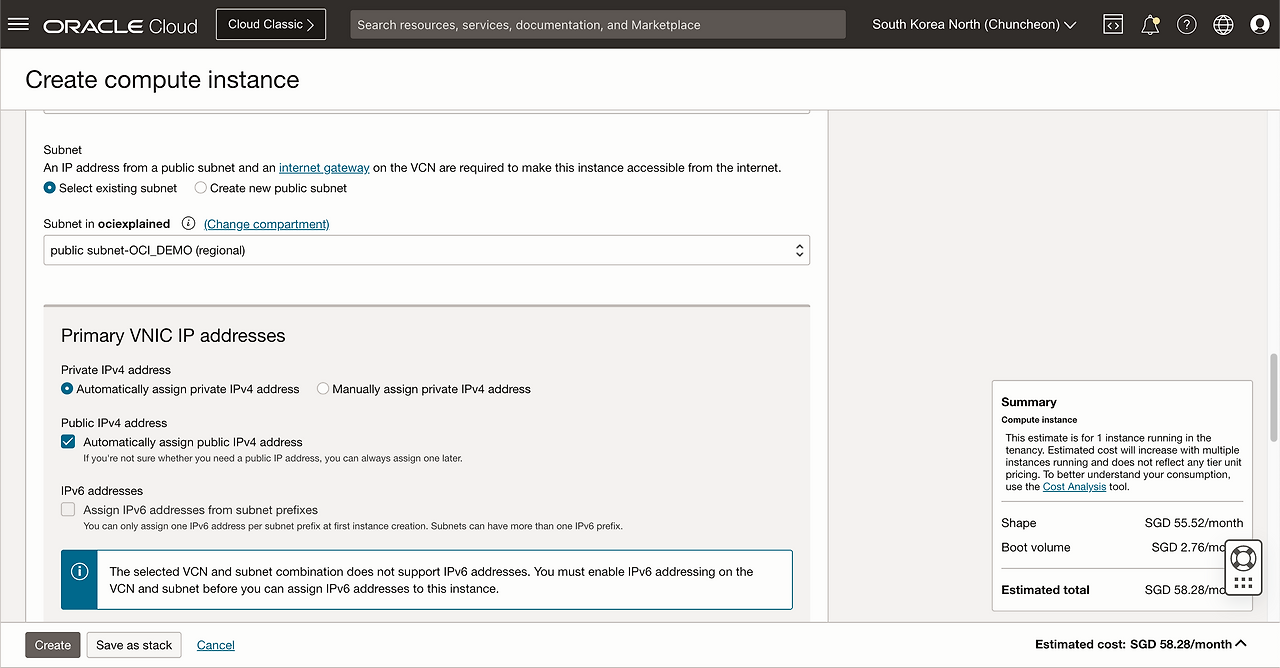Click the Create button
1280x668 pixels.
coord(53,645)
